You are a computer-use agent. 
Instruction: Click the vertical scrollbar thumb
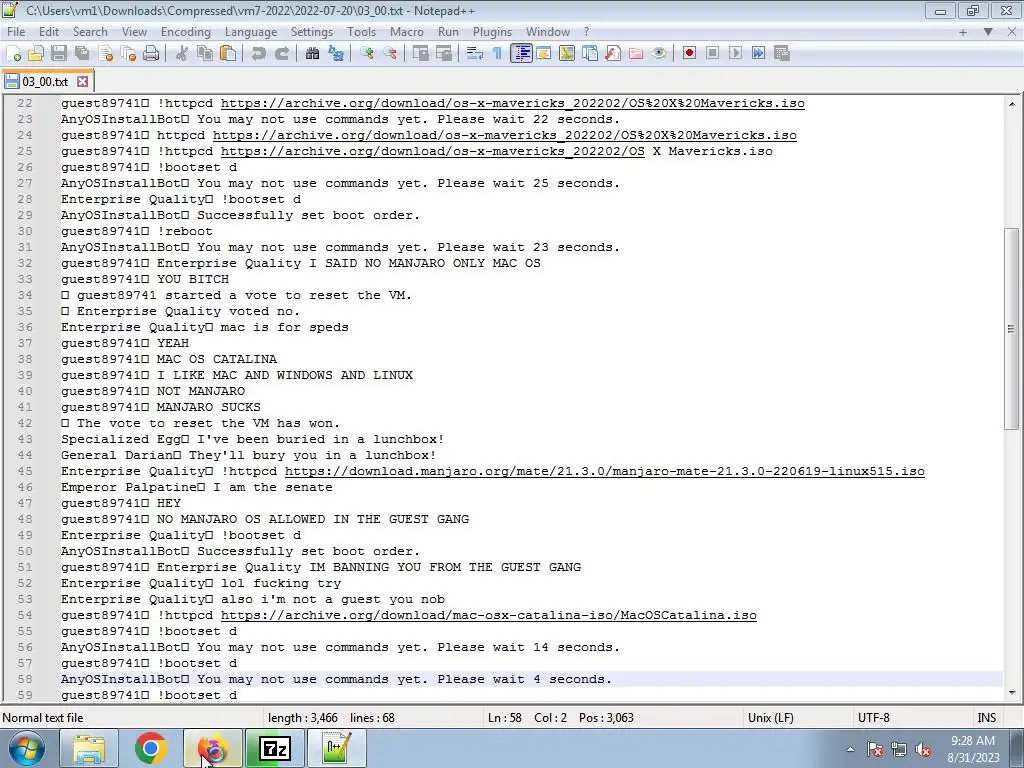click(x=1012, y=328)
